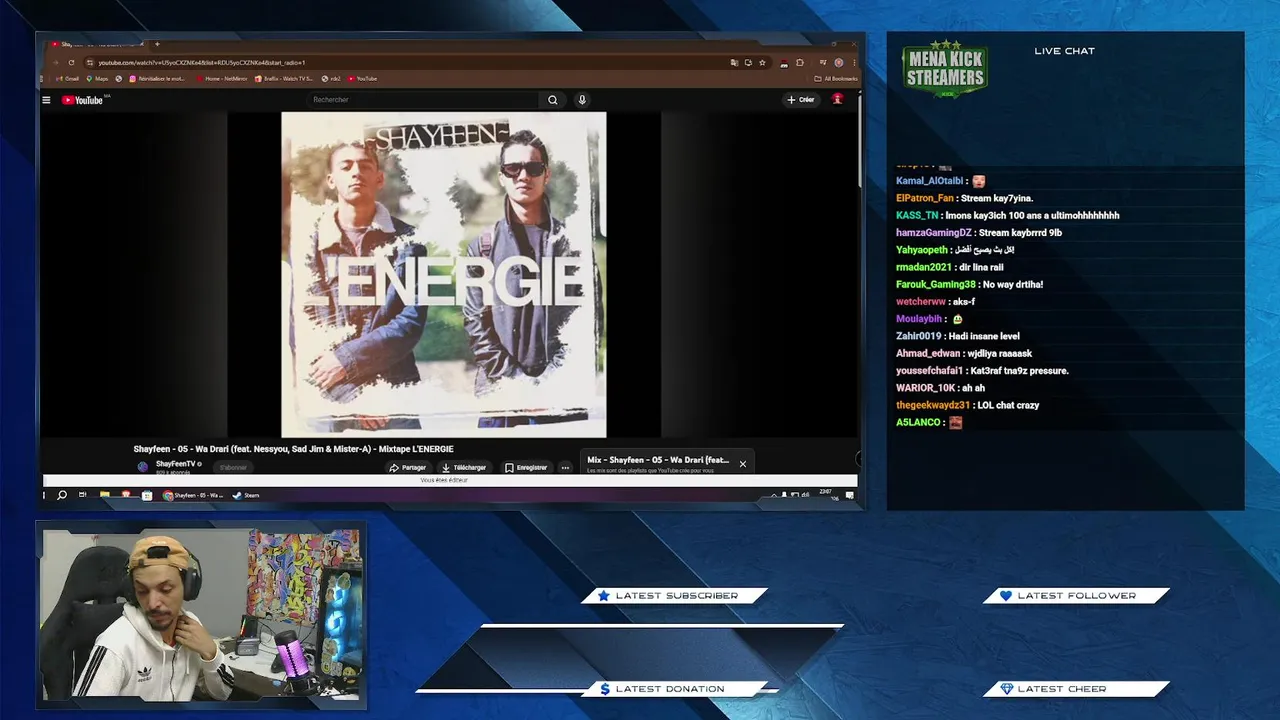
Task: Click youssefchafai1's chat message
Action: pos(983,371)
